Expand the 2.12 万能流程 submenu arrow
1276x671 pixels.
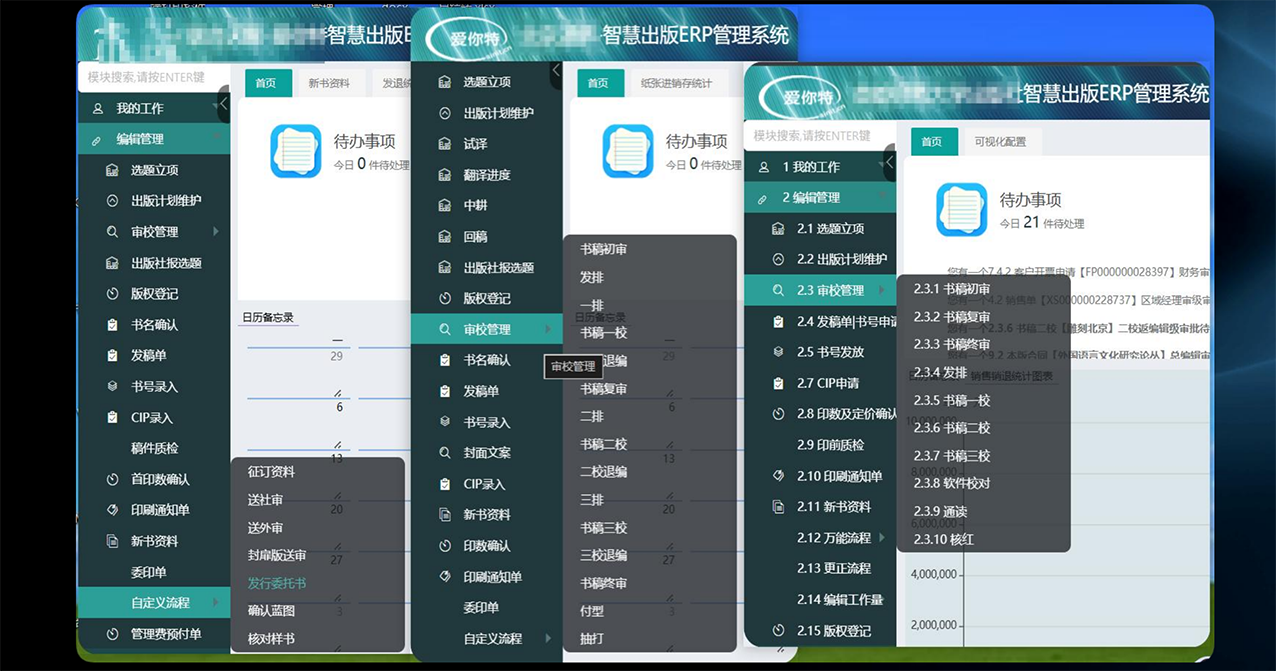[x=881, y=538]
